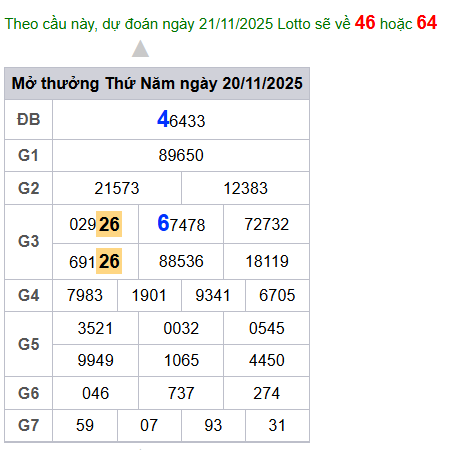Image resolution: width=467 pixels, height=450 pixels.
Task: Select G3 number 72732
Action: click(x=267, y=224)
